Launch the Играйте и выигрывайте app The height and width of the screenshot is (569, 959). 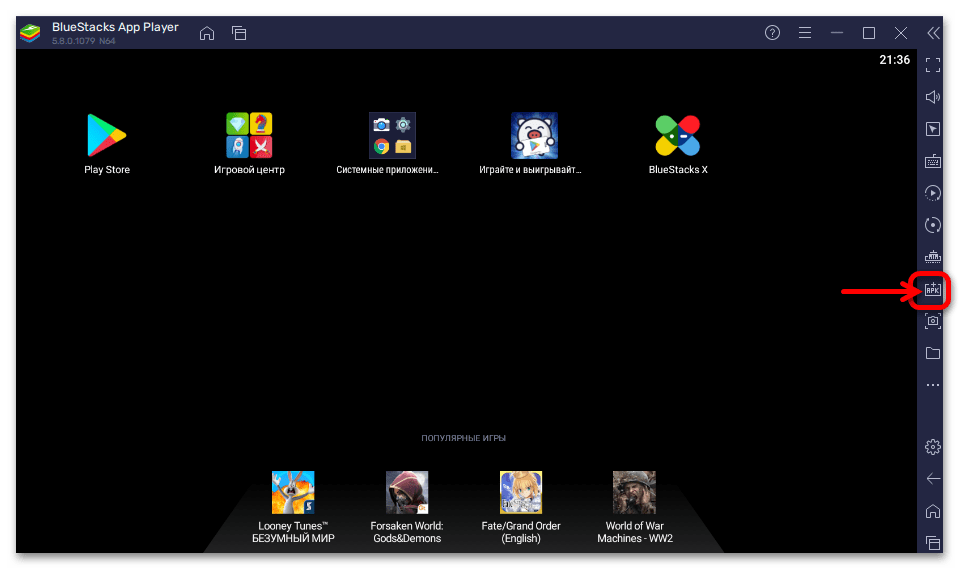point(534,135)
